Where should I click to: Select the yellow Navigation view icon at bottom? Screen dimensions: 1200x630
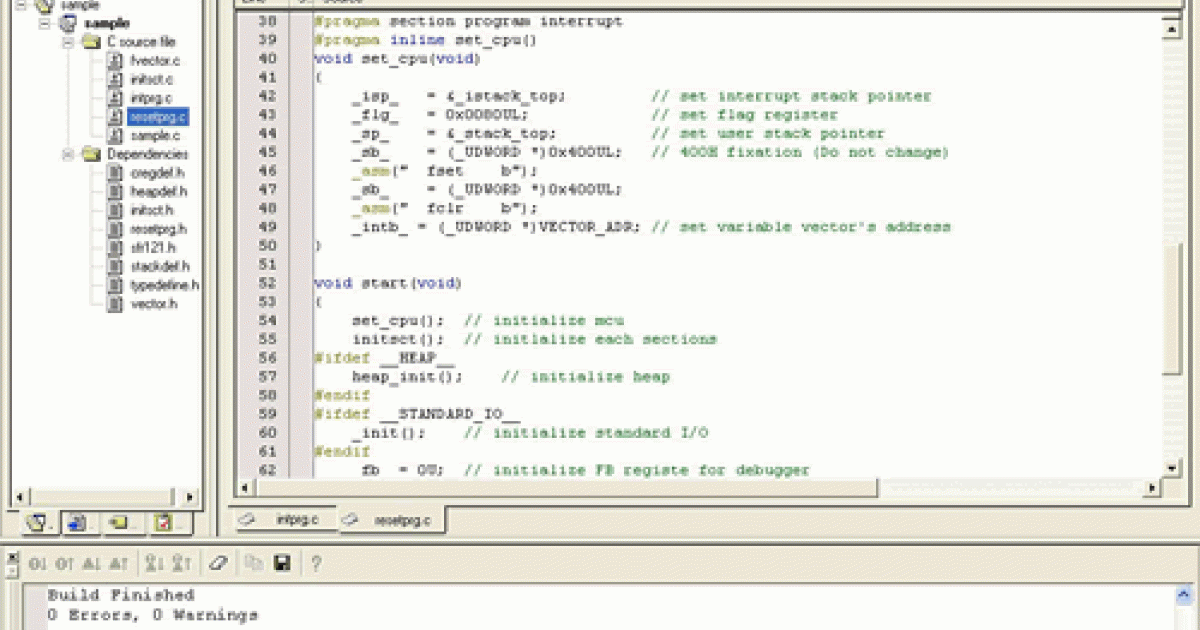click(x=119, y=520)
